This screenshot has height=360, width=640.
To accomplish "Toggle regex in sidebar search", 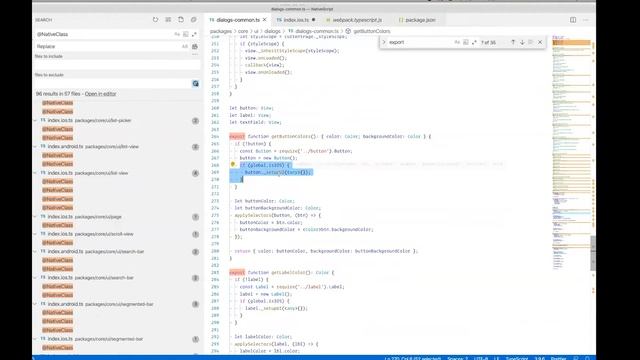I will coord(194,34).
